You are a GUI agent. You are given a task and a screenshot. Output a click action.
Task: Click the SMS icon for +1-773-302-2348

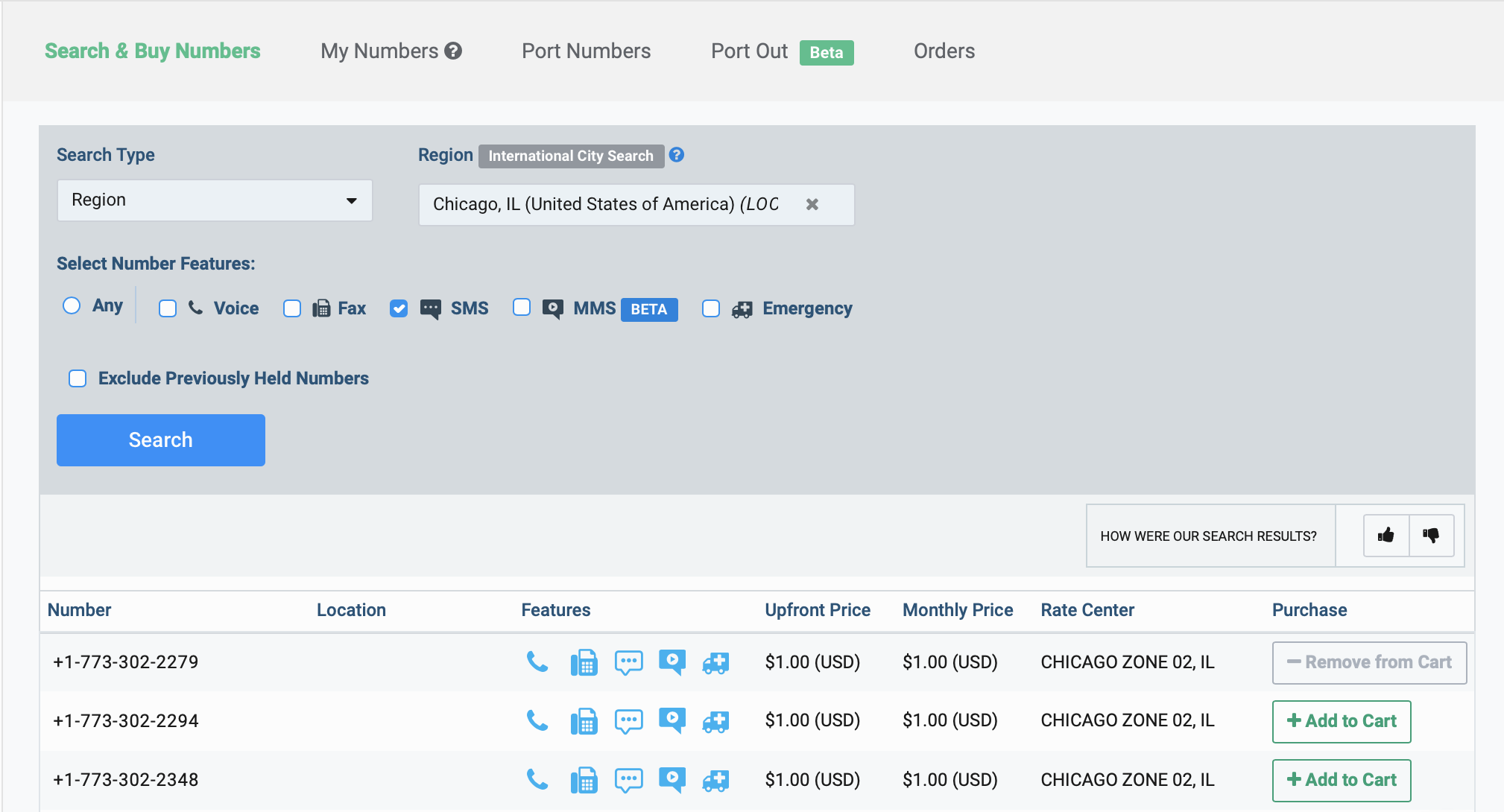(628, 780)
